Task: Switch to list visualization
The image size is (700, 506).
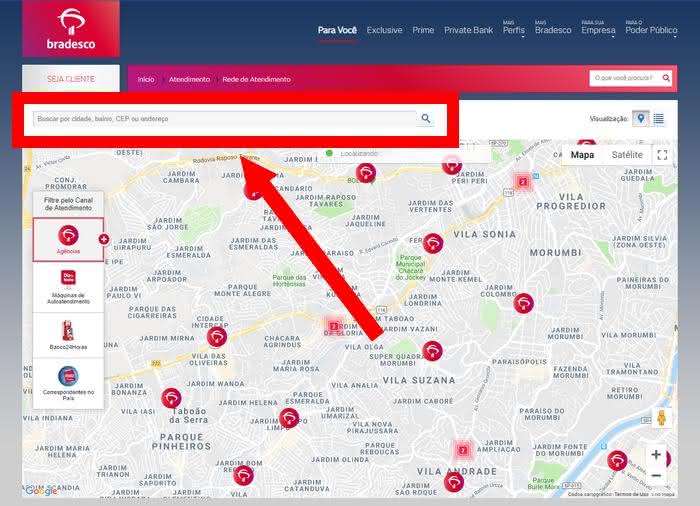Action: [x=658, y=119]
